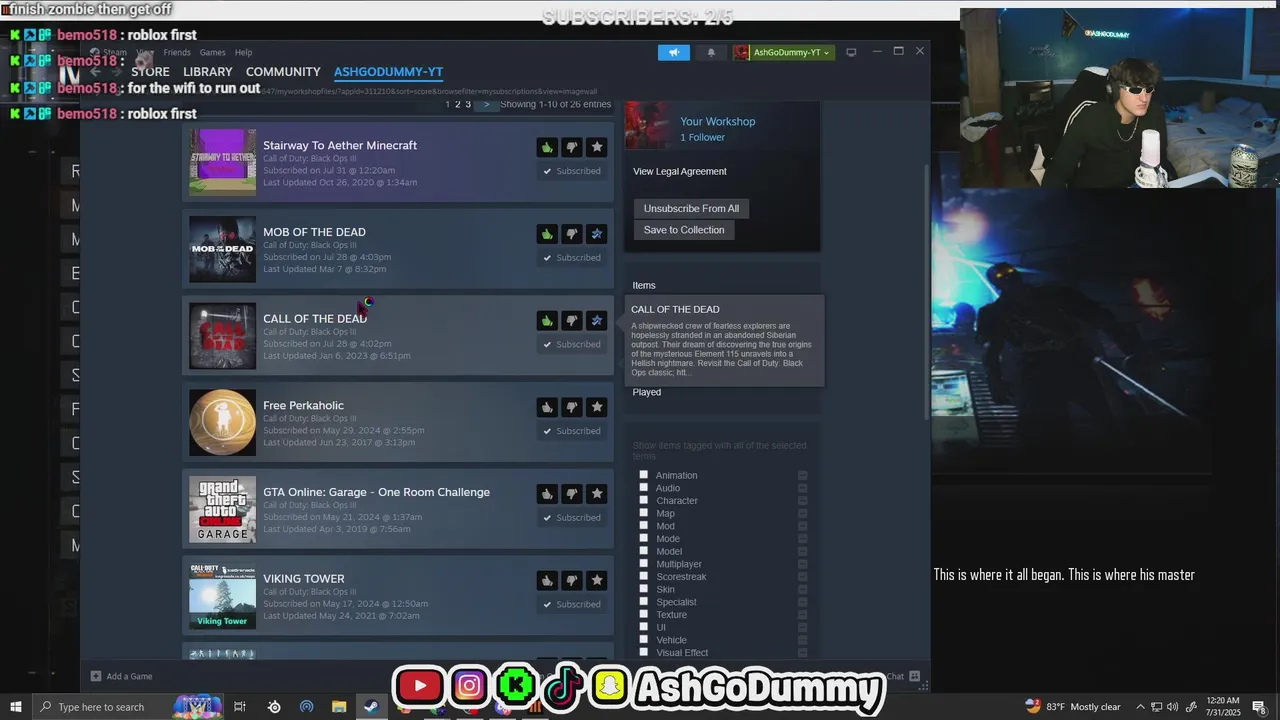This screenshot has height=720, width=1280.
Task: Open VIKING TOWER thumbnail
Action: [223, 596]
